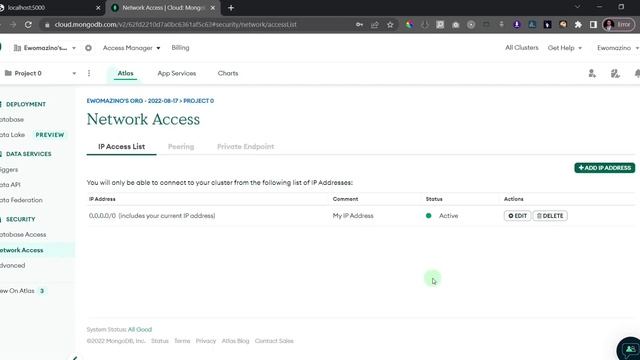Open the Ewomazino user account dropdown

618,48
